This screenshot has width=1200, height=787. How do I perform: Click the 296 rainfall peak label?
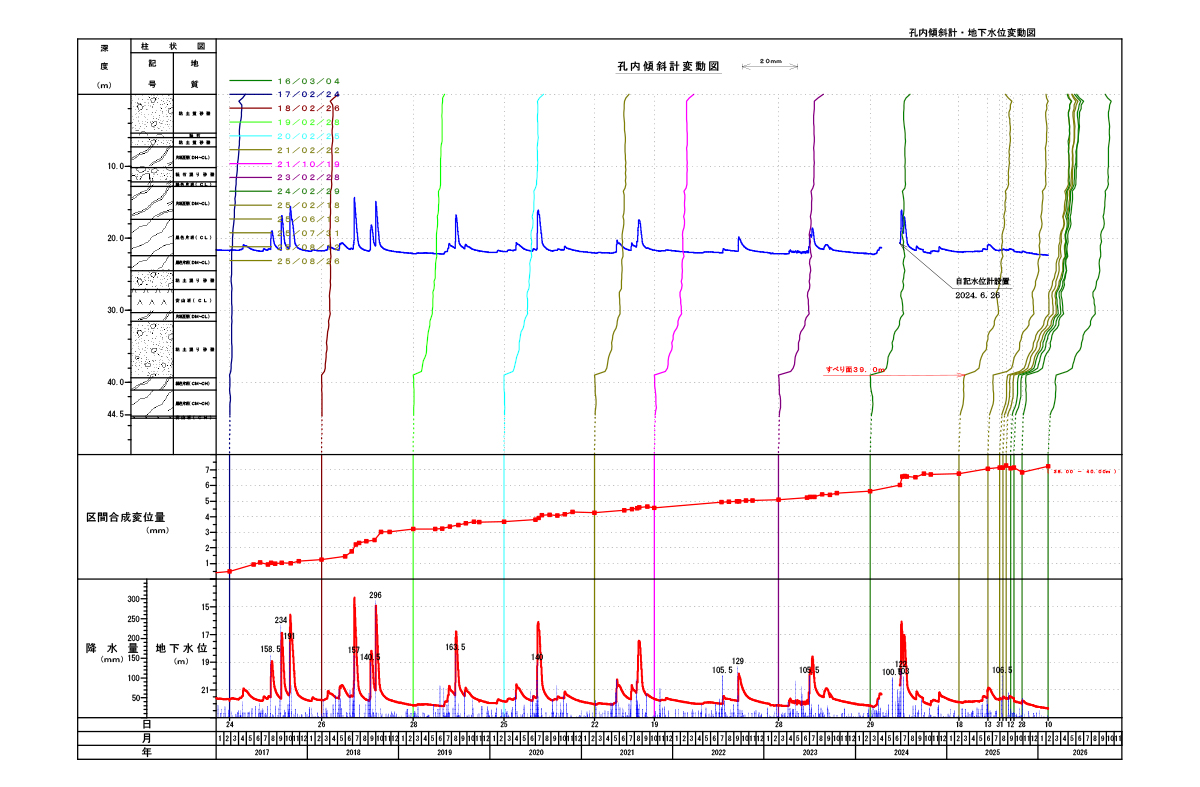[x=375, y=595]
